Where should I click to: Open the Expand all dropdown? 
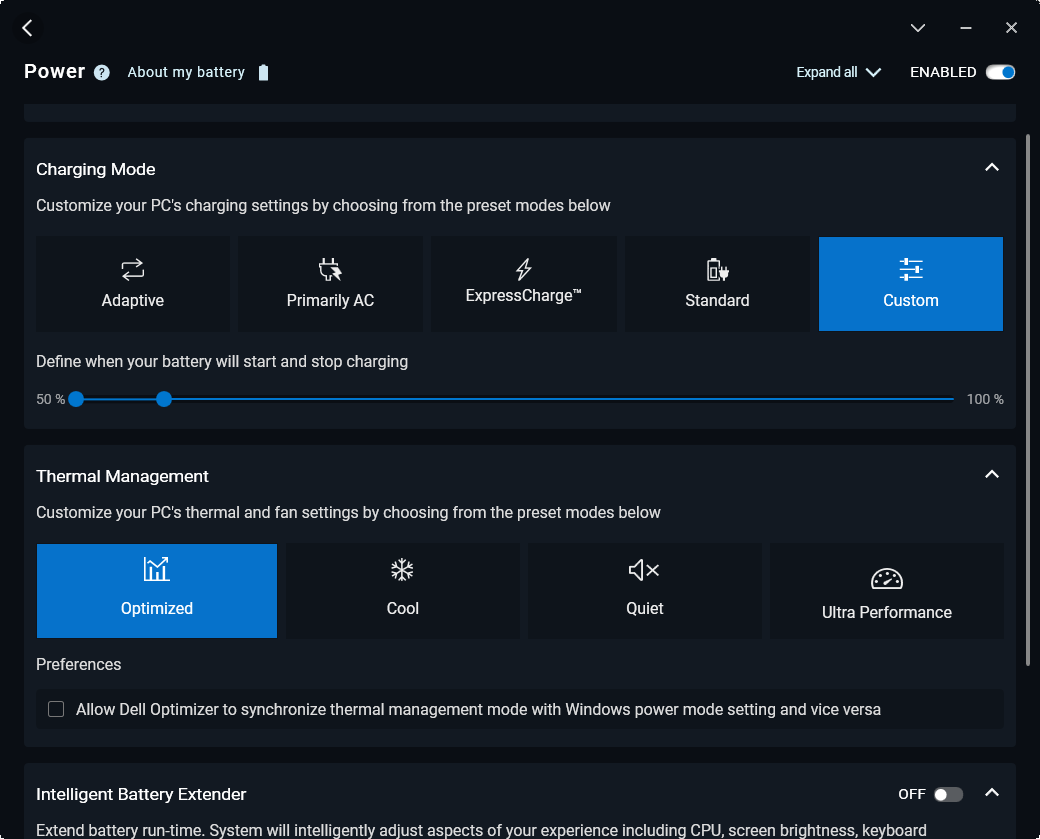tap(838, 72)
